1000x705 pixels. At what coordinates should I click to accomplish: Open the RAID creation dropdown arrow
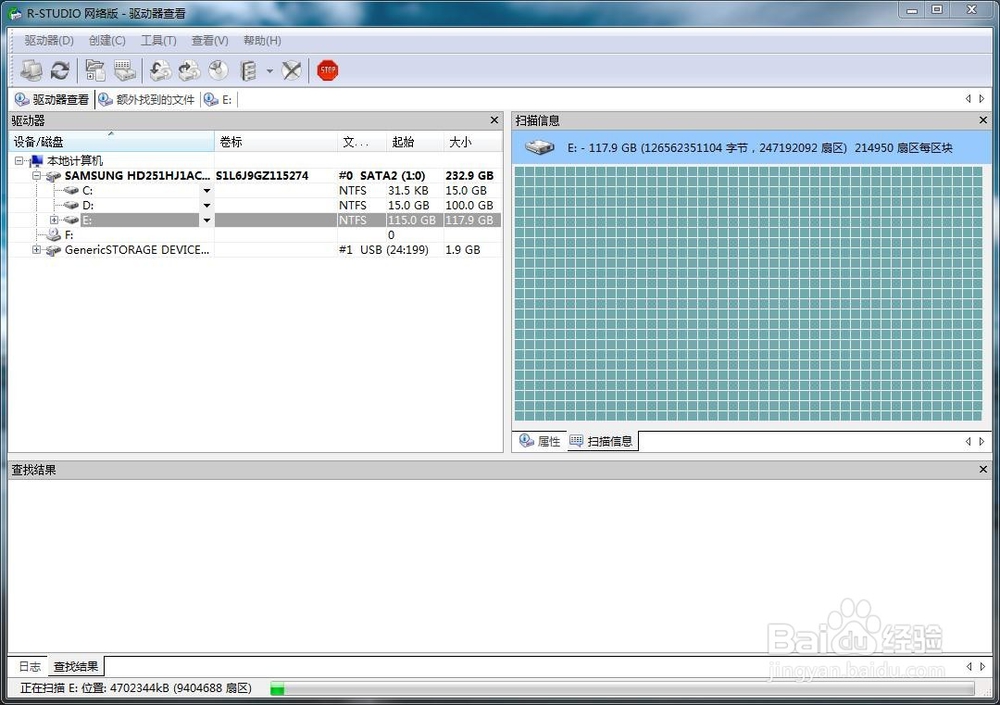(x=269, y=71)
